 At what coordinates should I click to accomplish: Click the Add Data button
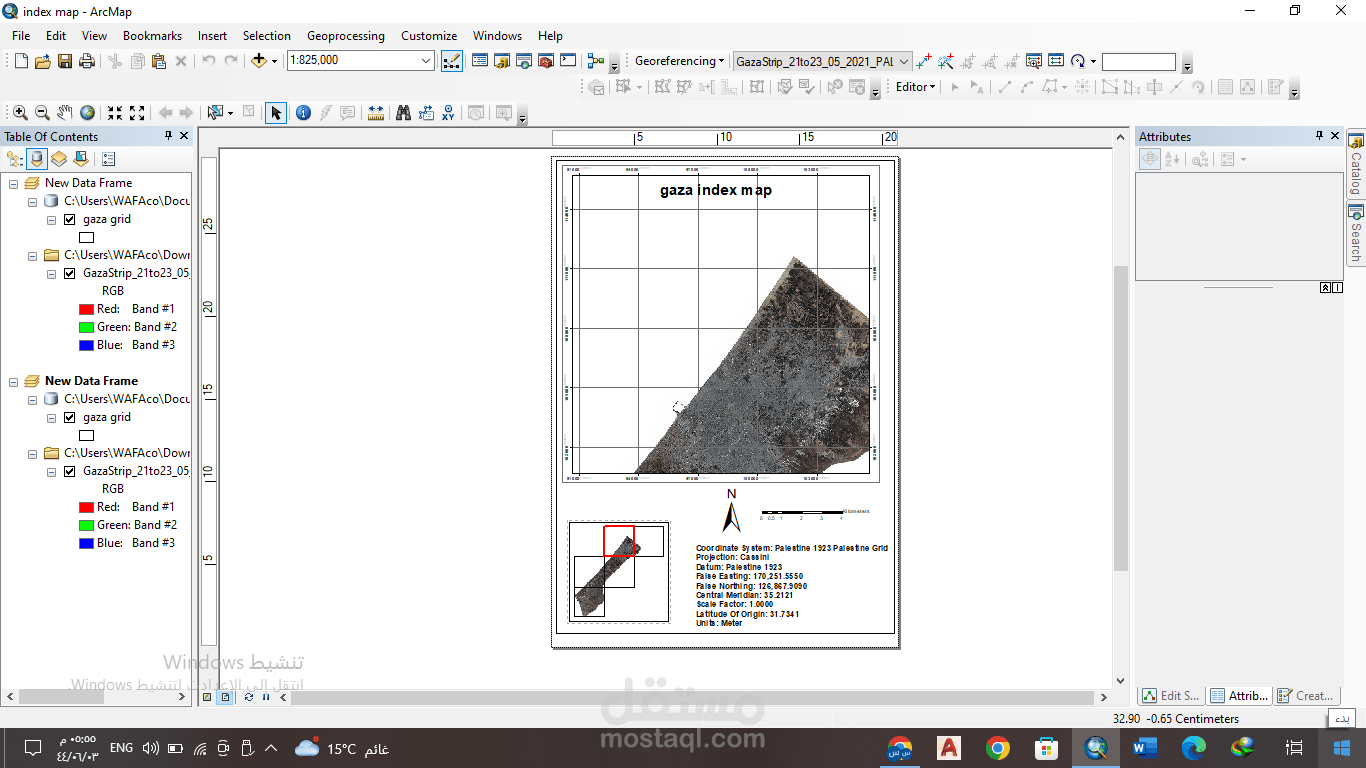[259, 61]
